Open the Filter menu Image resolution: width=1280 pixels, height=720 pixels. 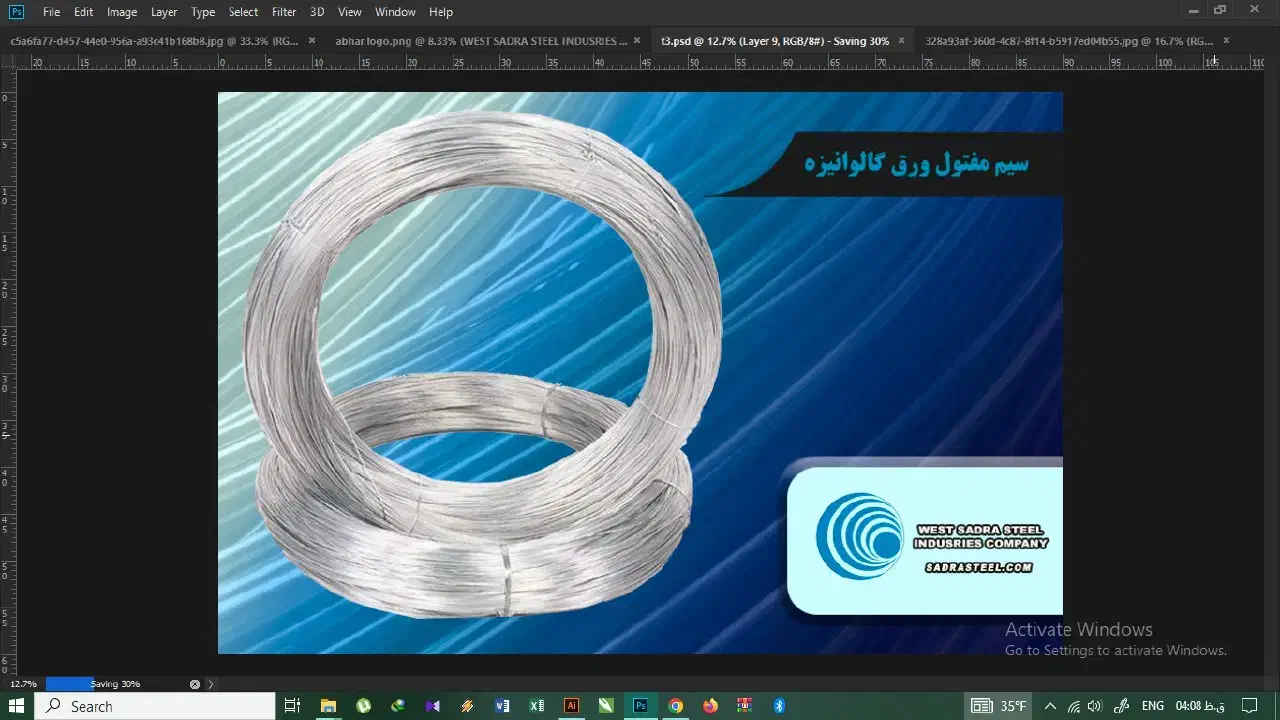coord(284,12)
